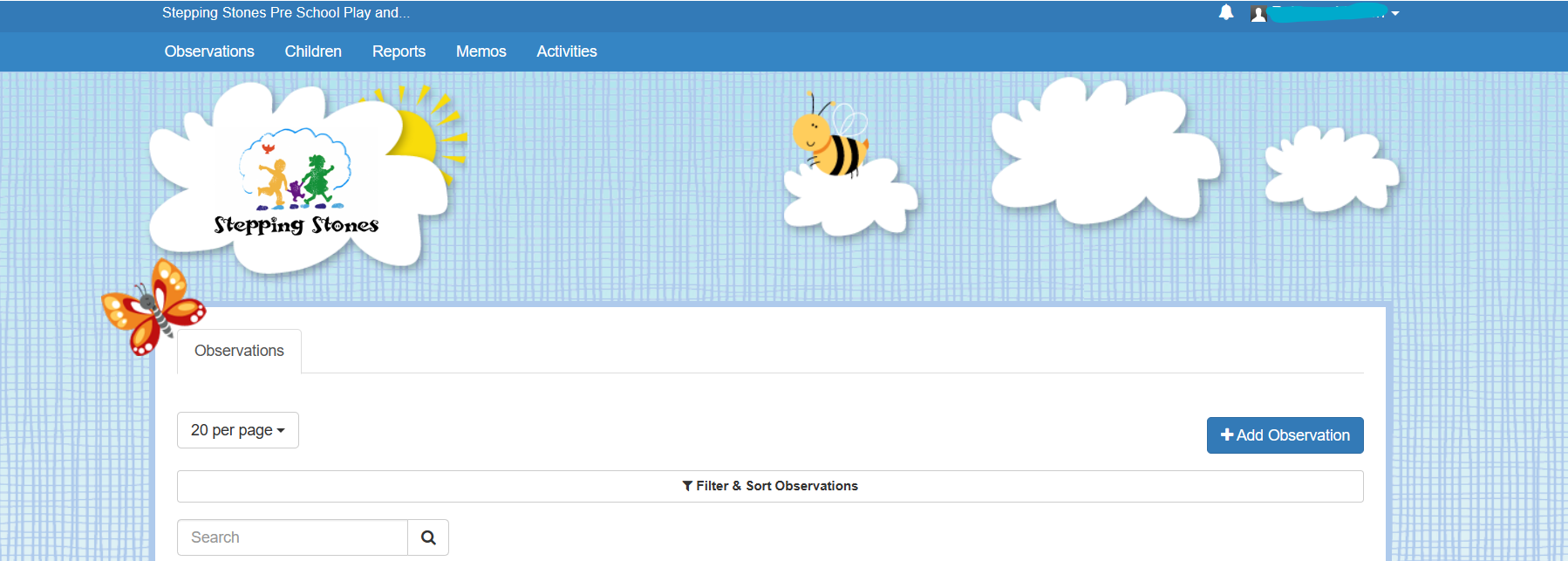Open the Activities menu
1568x561 pixels.
567,51
